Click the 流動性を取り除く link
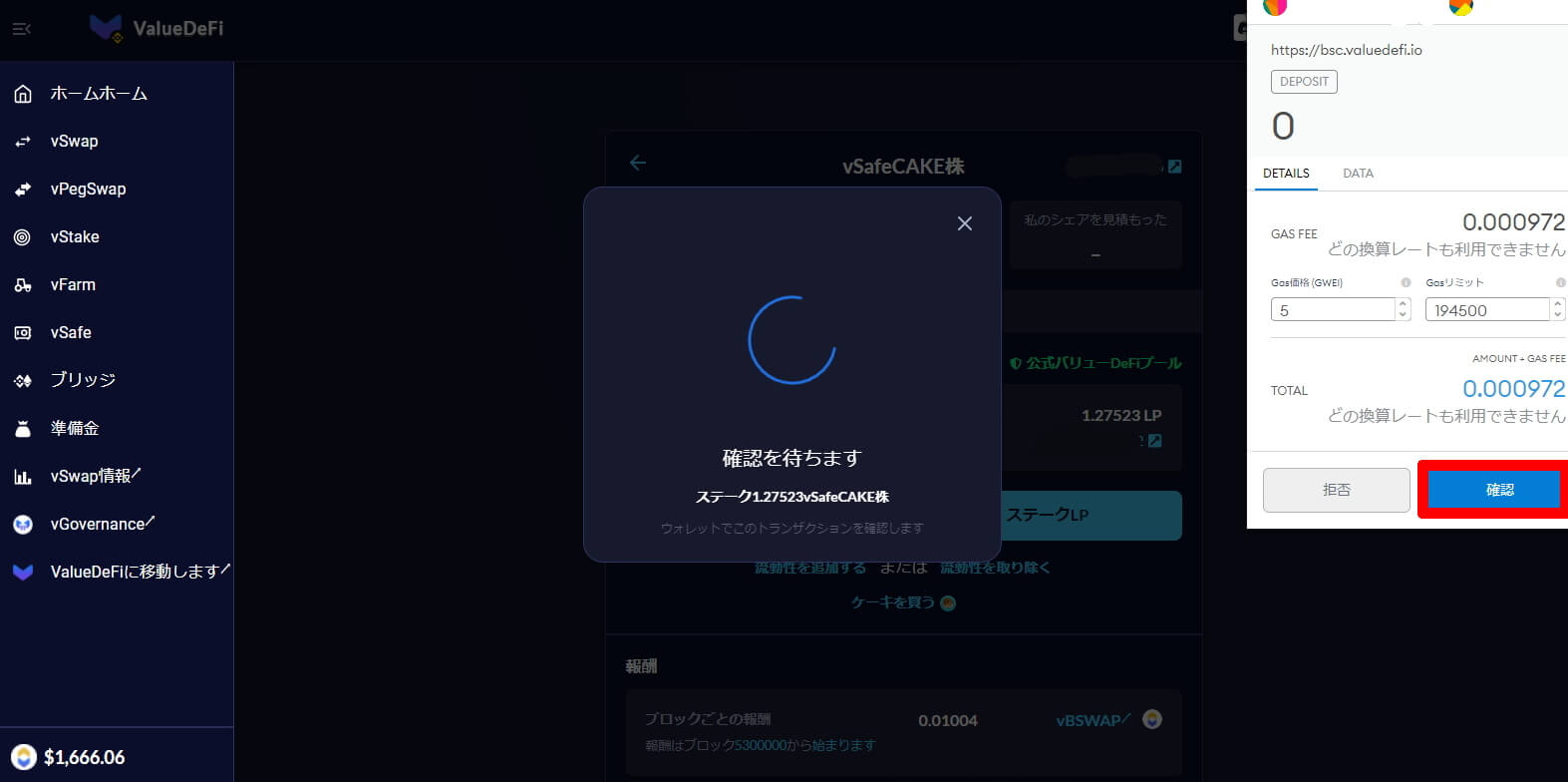Viewport: 1568px width, 782px height. coord(995,568)
